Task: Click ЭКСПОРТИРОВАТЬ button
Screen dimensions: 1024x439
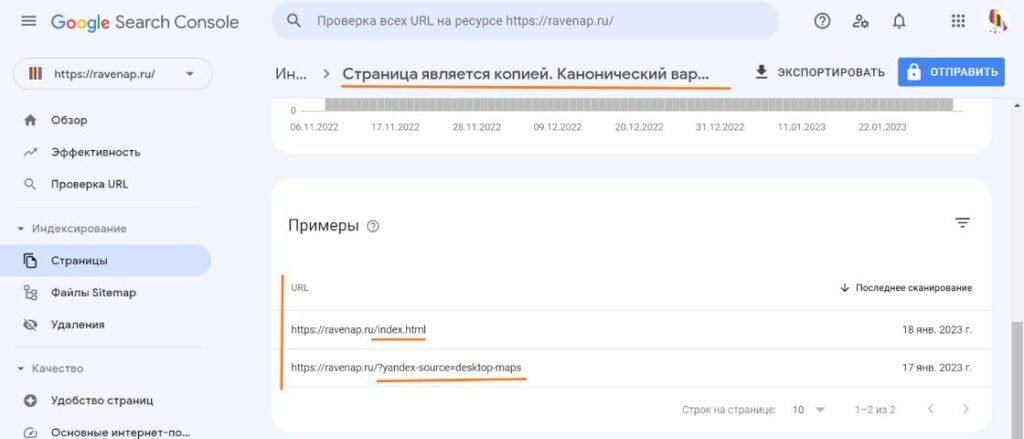Action: (820, 73)
